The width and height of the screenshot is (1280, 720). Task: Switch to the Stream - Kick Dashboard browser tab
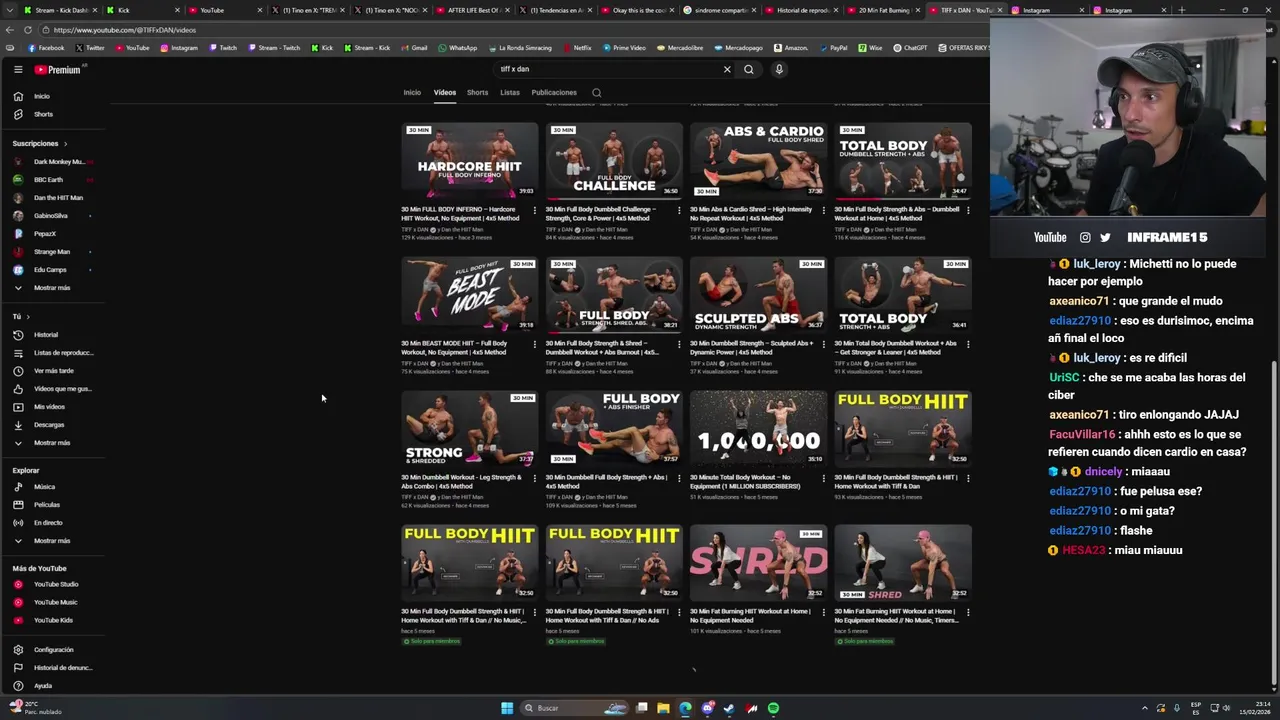[x=60, y=10]
